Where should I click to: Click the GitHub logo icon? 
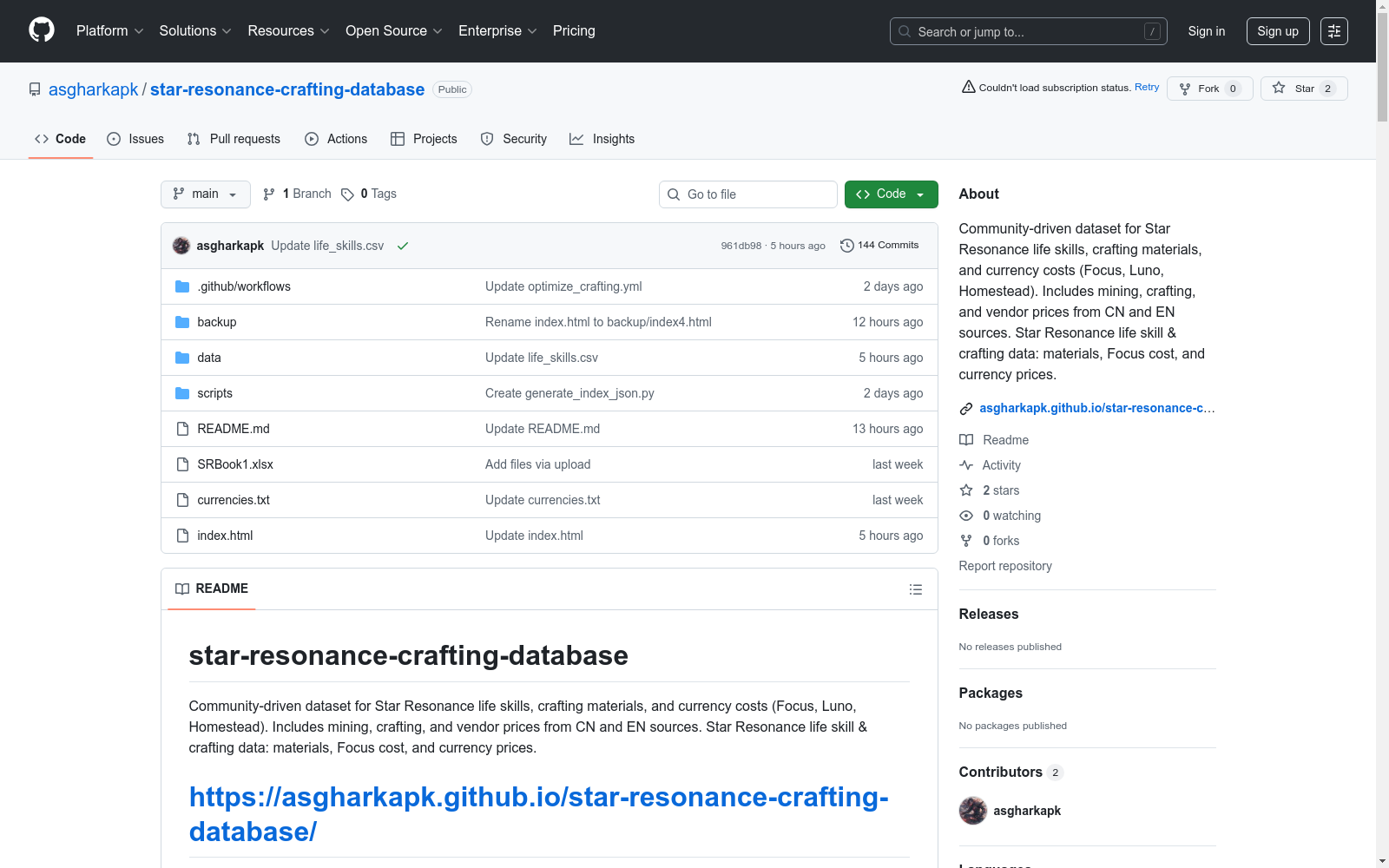click(42, 30)
